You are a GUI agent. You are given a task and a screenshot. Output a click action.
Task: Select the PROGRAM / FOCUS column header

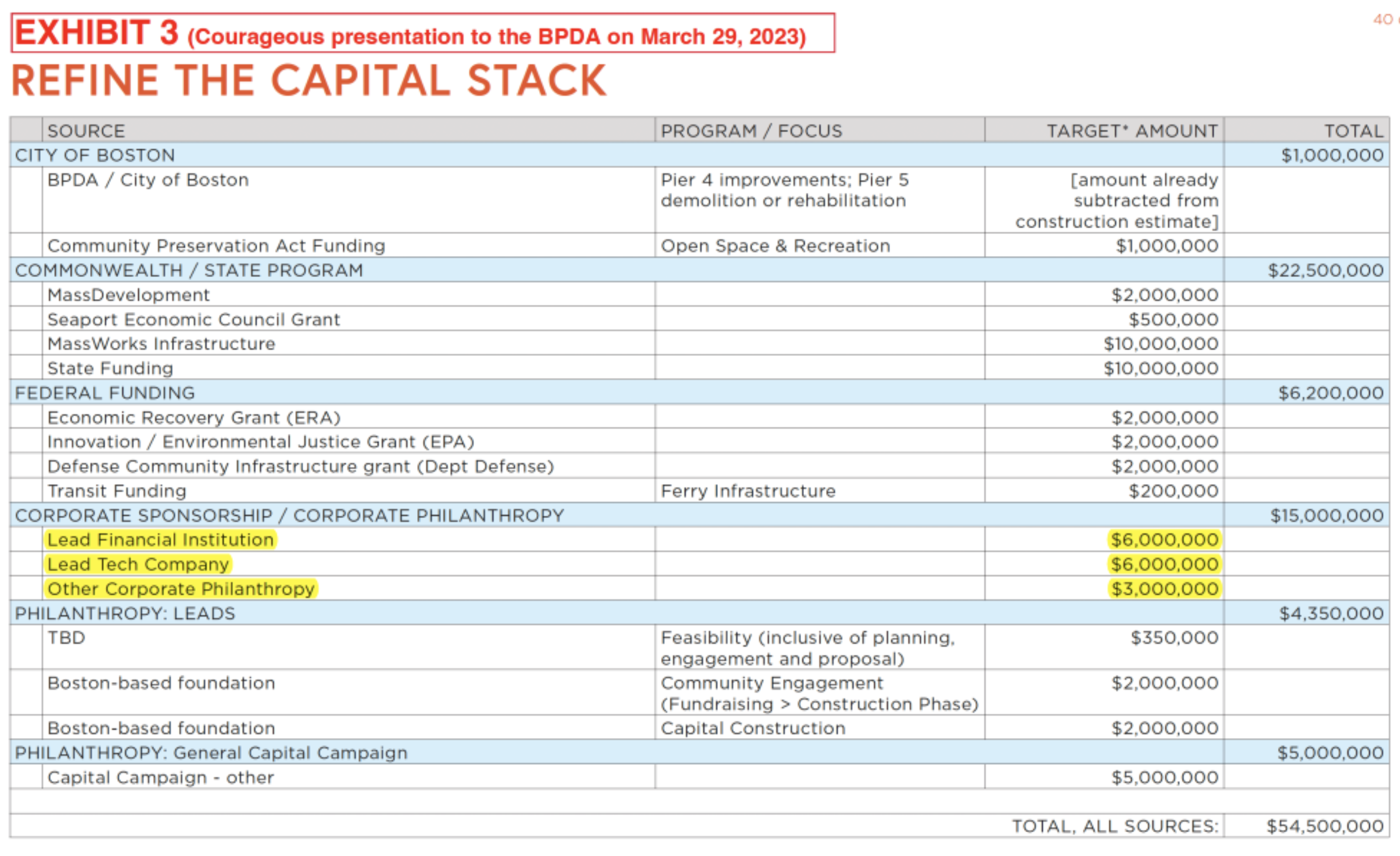coord(751,131)
